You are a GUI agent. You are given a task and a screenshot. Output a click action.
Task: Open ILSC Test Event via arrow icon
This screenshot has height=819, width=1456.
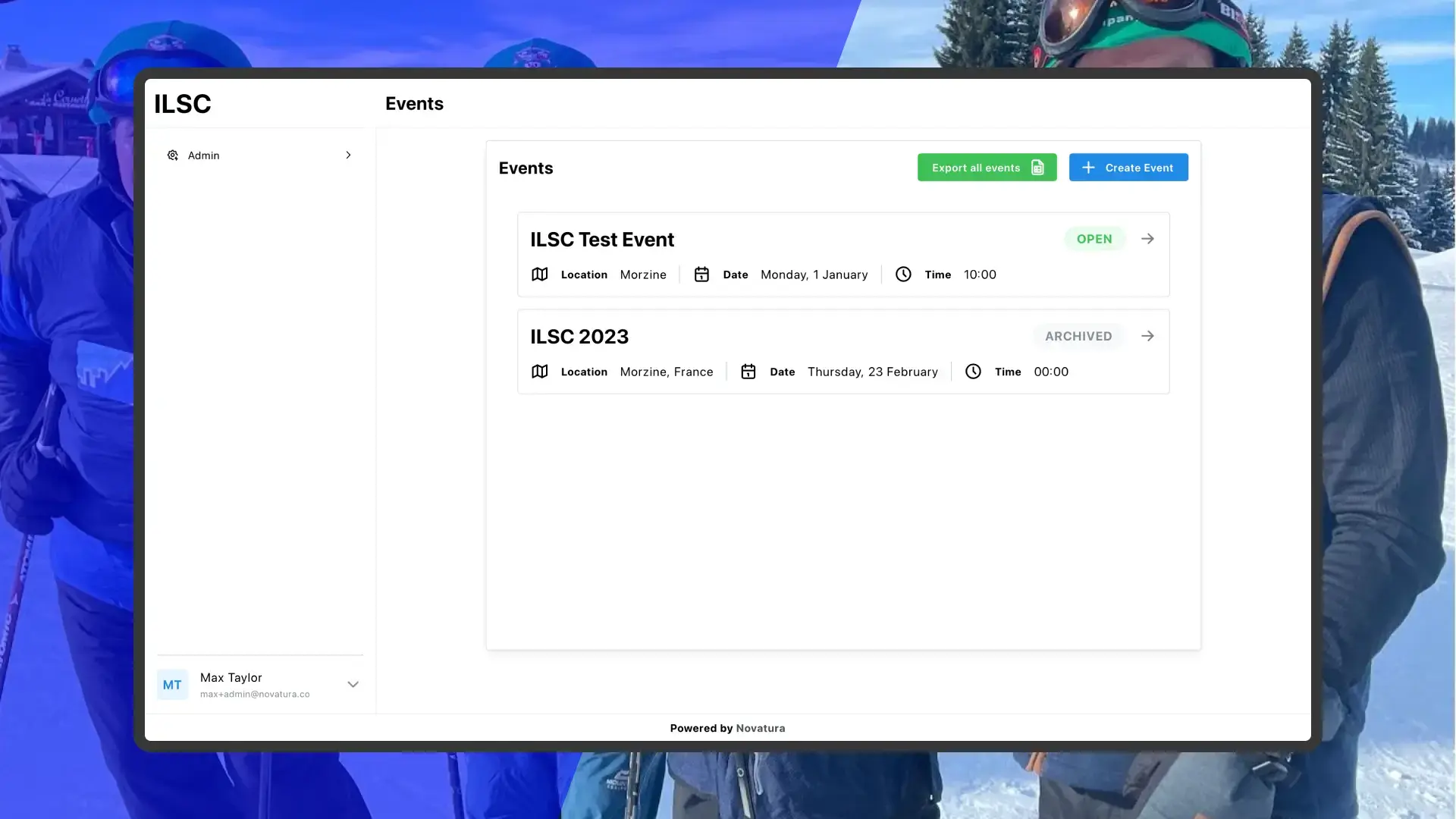click(1147, 239)
